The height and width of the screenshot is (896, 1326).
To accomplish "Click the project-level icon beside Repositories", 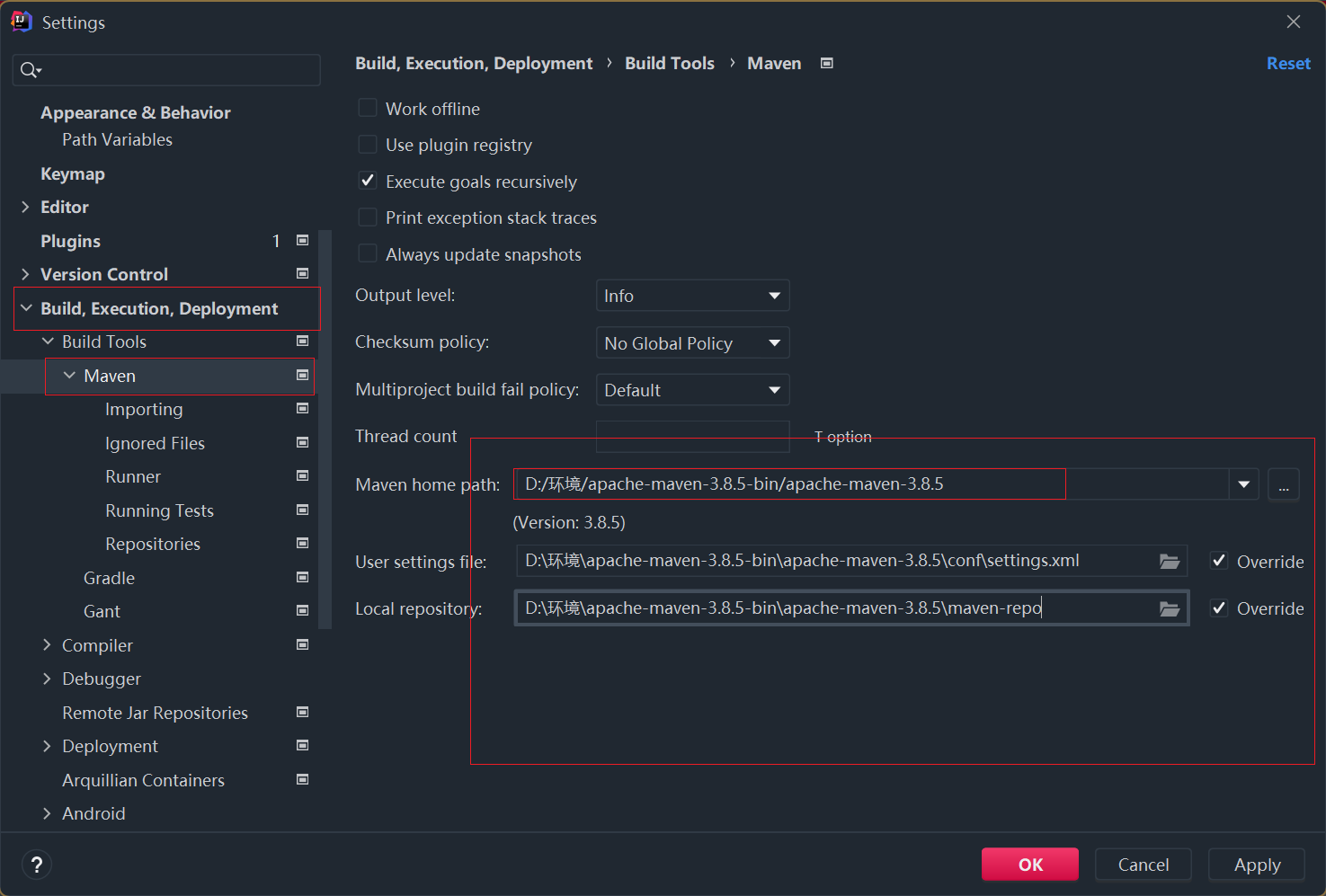I will tap(303, 543).
